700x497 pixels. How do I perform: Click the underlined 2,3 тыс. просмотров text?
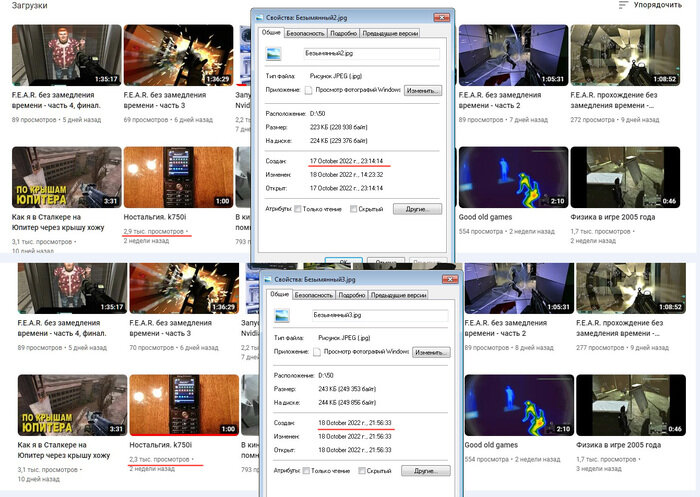click(x=159, y=459)
